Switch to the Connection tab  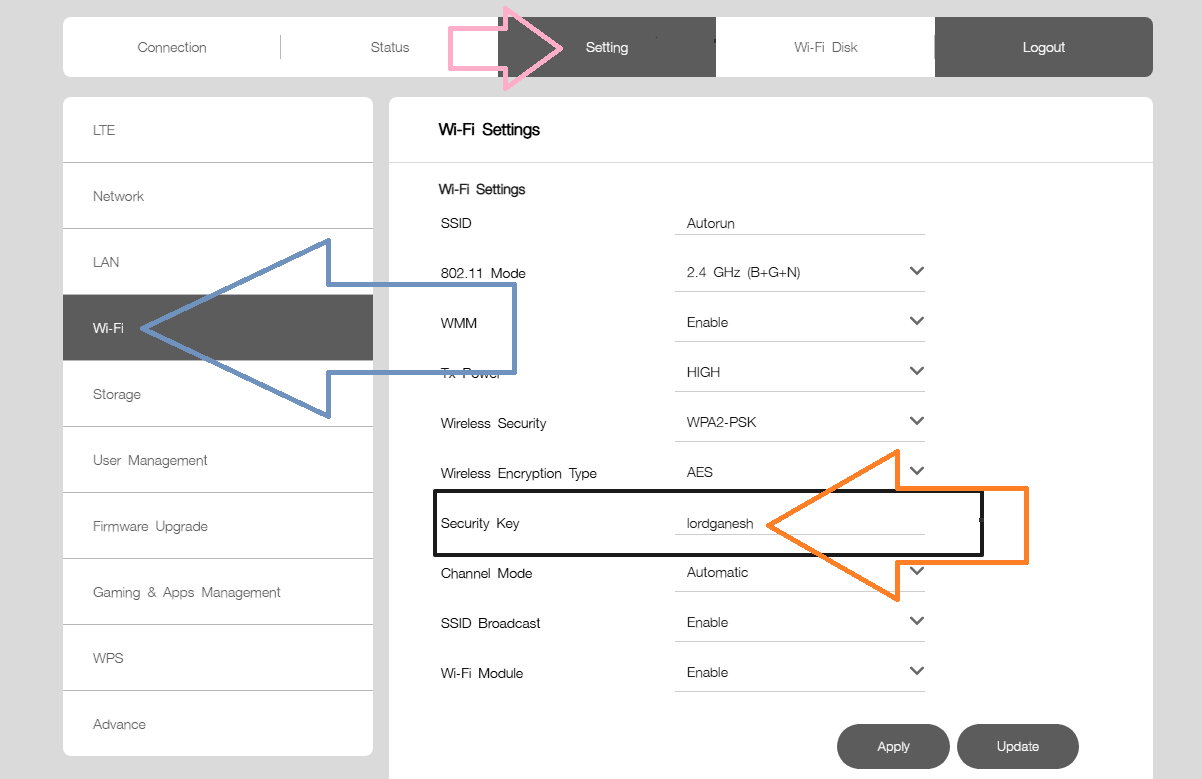(x=171, y=46)
